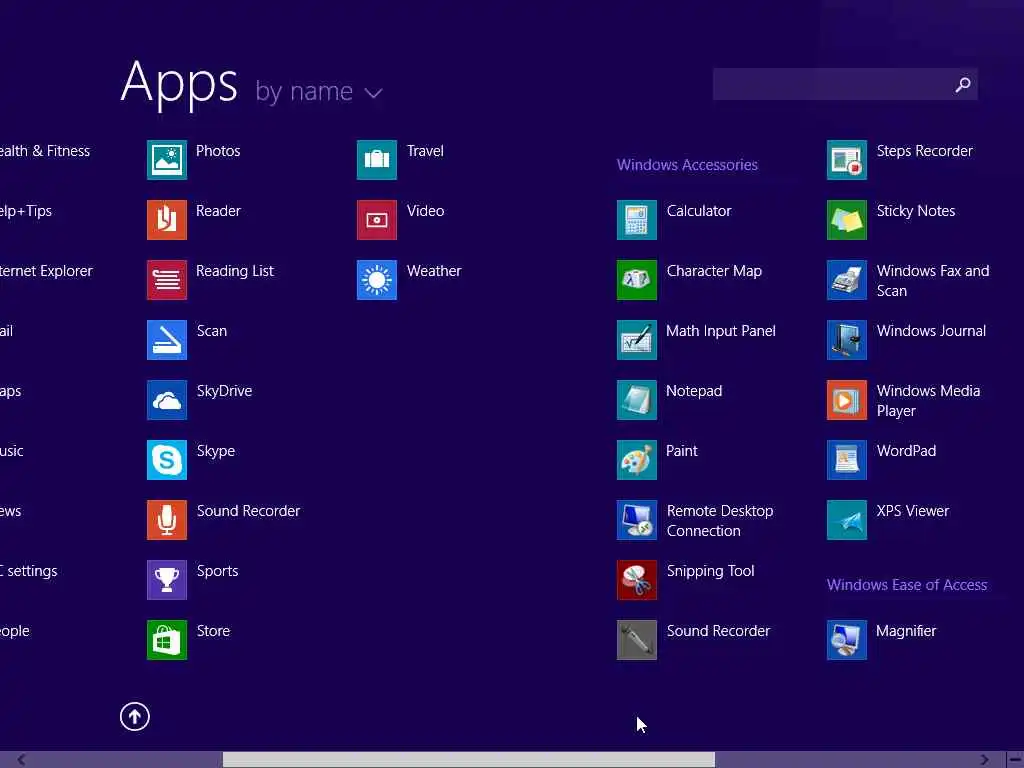Click the Weather sun icon
1024x768 pixels.
(x=377, y=280)
